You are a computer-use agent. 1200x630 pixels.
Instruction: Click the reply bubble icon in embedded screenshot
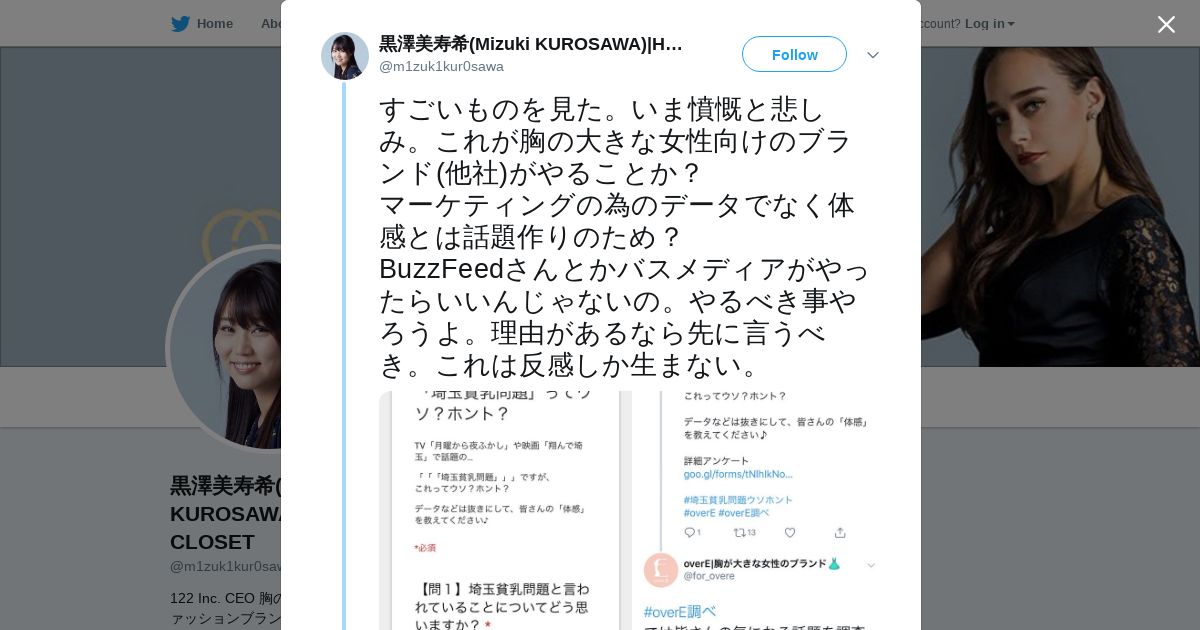click(x=691, y=533)
